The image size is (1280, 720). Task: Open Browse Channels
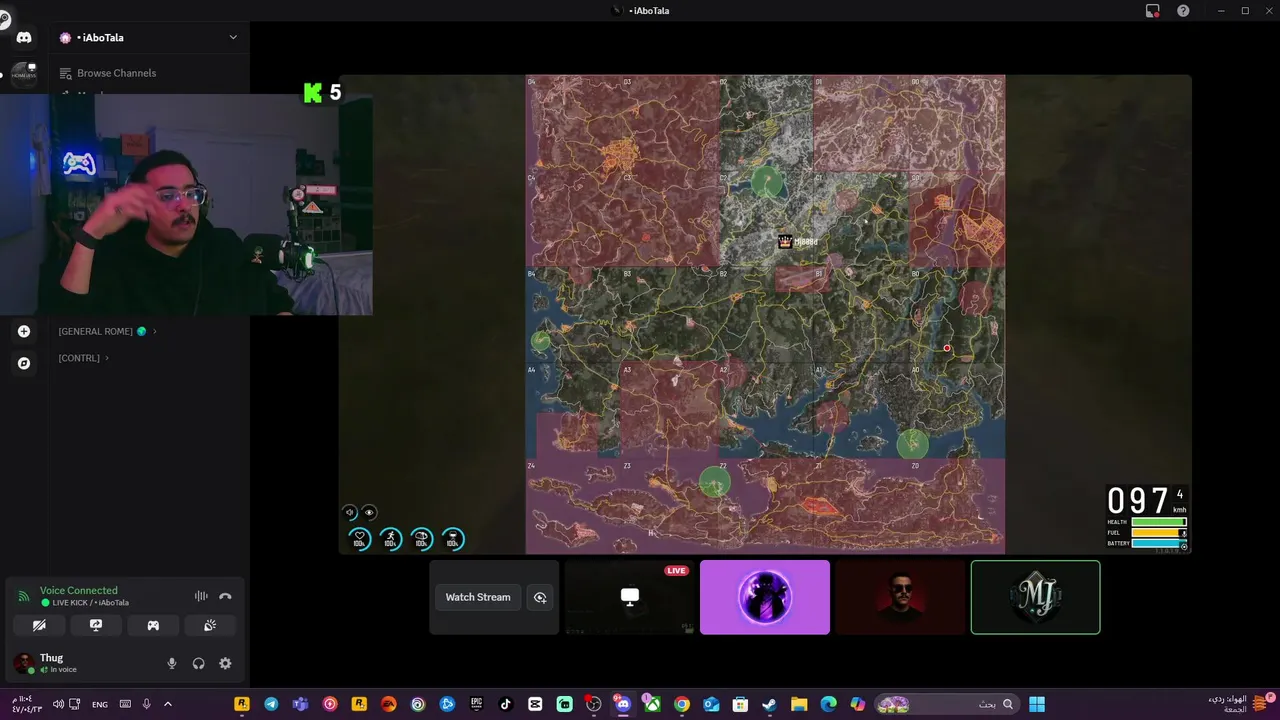(108, 73)
